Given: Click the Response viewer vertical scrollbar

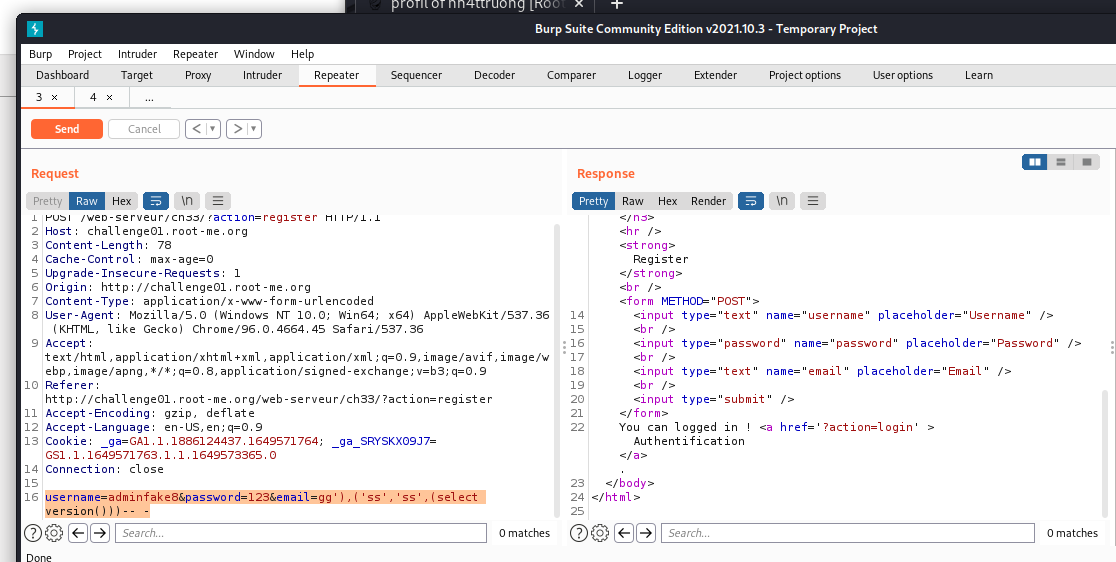Looking at the screenshot, I should coord(1104,454).
